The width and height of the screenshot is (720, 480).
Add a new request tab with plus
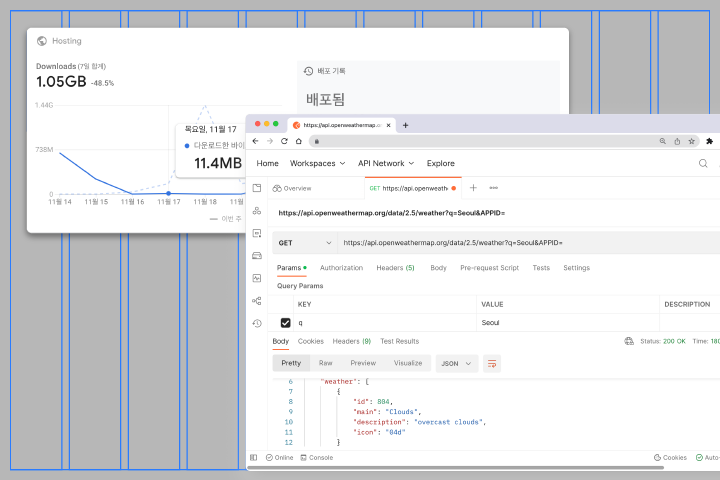pos(473,188)
